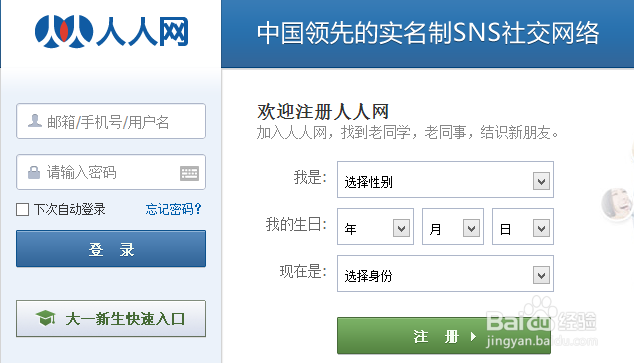Click the 欢迎注册人人网 heading
The width and height of the screenshot is (634, 363).
[323, 112]
